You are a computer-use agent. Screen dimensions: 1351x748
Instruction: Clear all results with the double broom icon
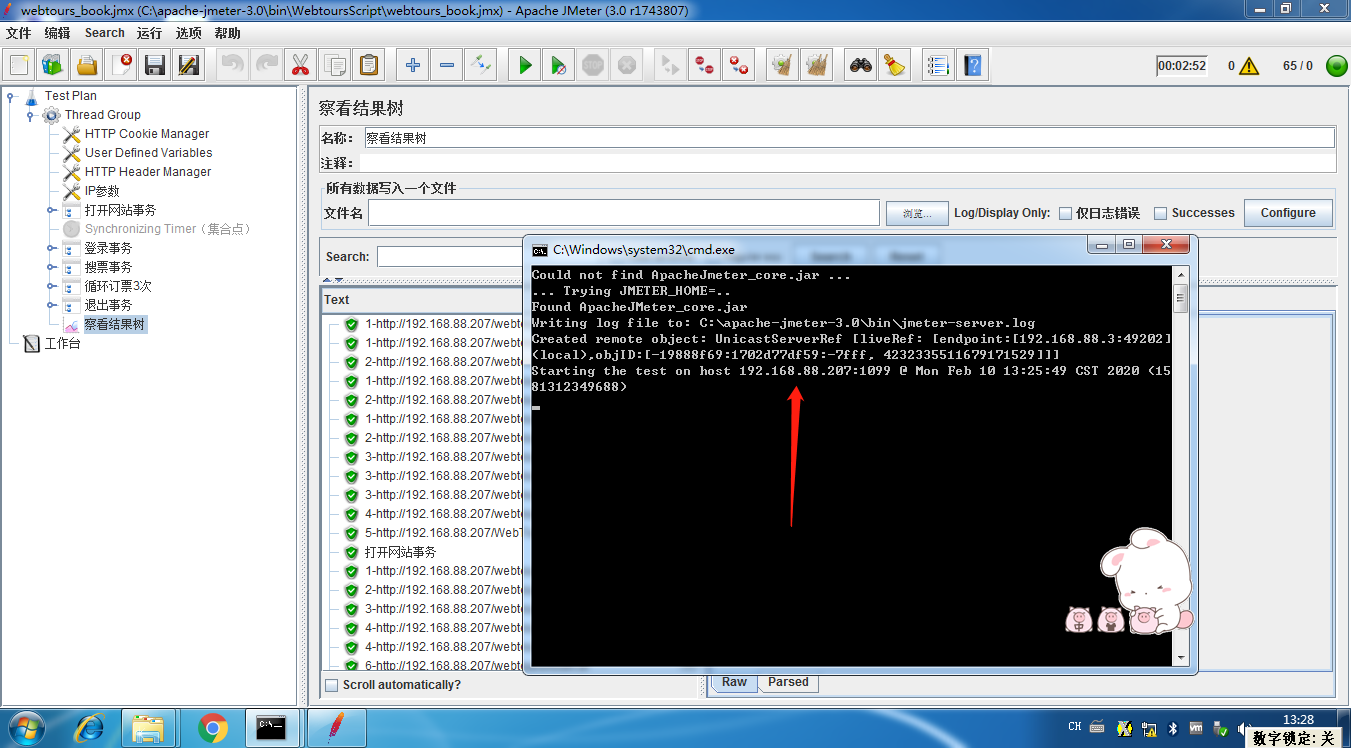(x=817, y=66)
